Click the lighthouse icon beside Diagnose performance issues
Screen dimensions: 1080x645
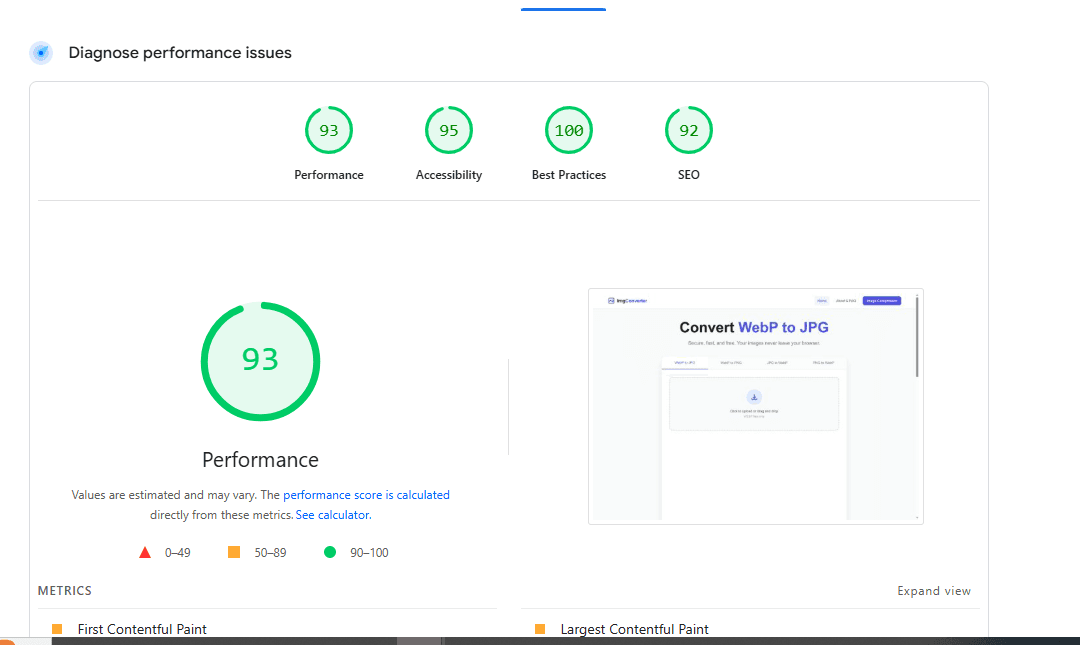click(x=40, y=52)
